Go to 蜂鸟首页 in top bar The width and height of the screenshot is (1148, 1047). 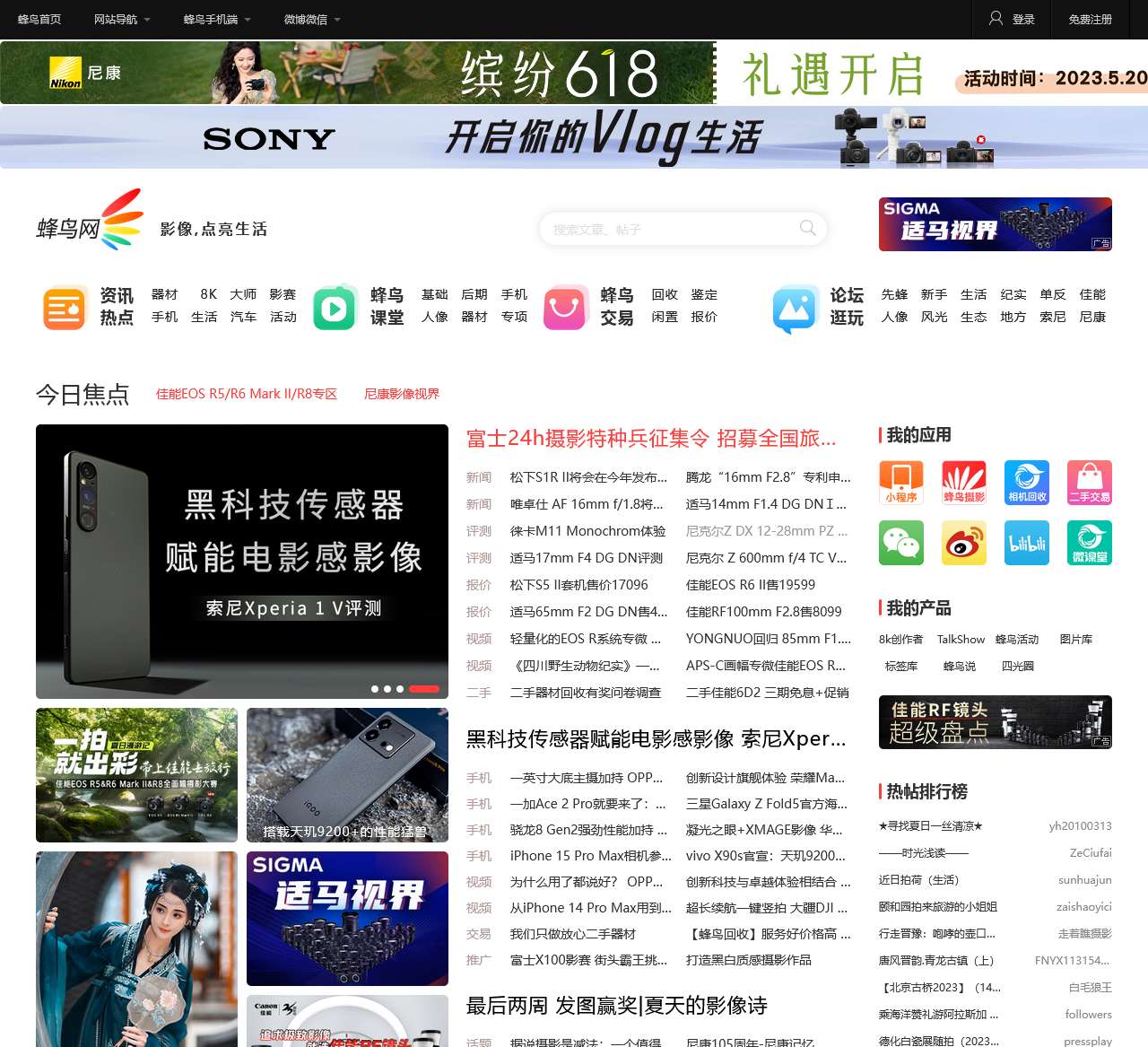coord(39,19)
